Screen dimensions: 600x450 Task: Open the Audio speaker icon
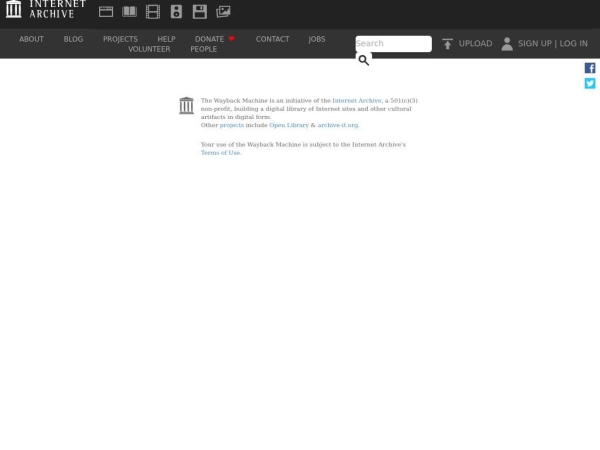[176, 12]
